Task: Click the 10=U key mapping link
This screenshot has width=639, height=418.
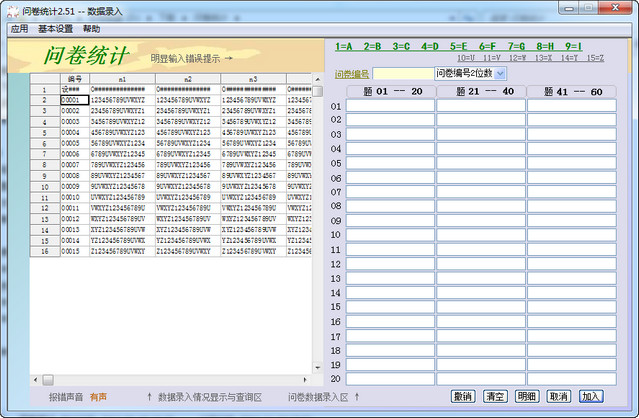Action: click(466, 58)
